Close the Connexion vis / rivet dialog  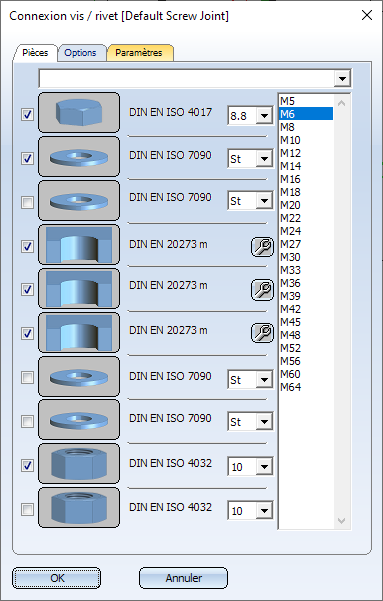367,15
